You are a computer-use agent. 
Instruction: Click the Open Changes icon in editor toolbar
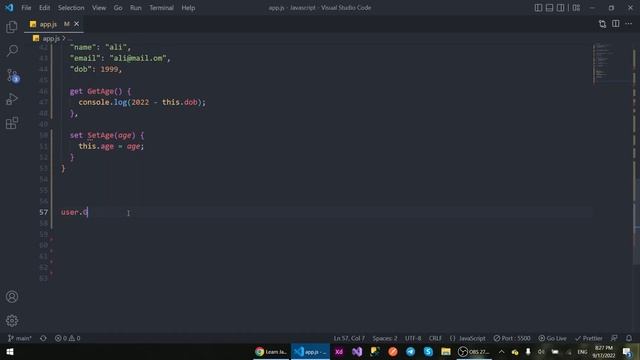[602, 24]
